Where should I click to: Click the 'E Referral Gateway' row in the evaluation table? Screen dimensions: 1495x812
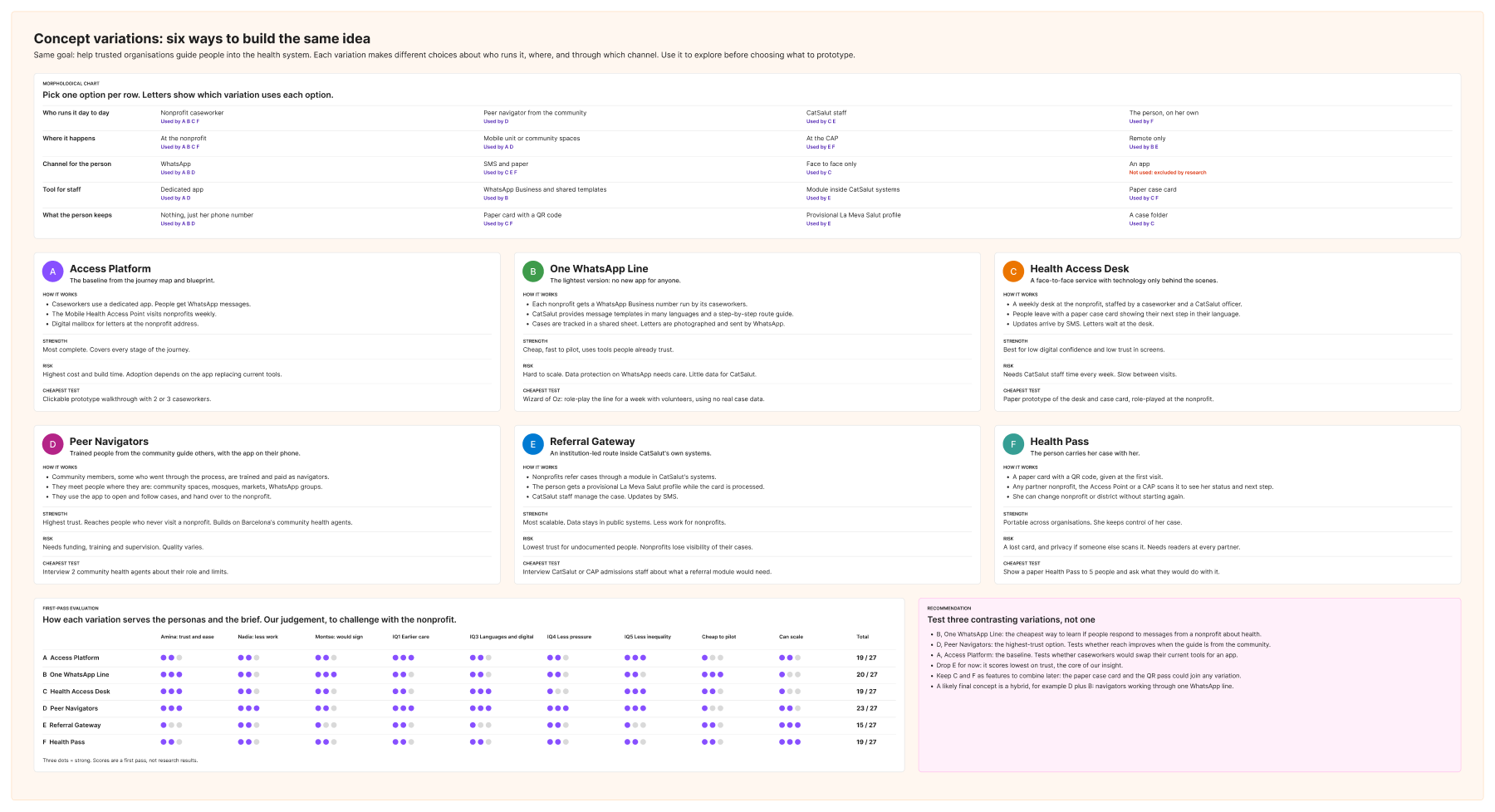point(469,726)
